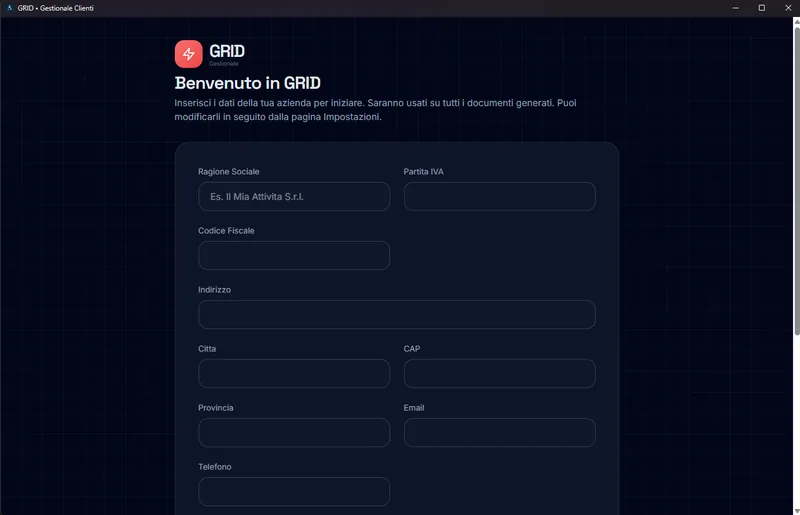This screenshot has width=800, height=515.
Task: Select the Partita IVA text box
Action: (499, 197)
